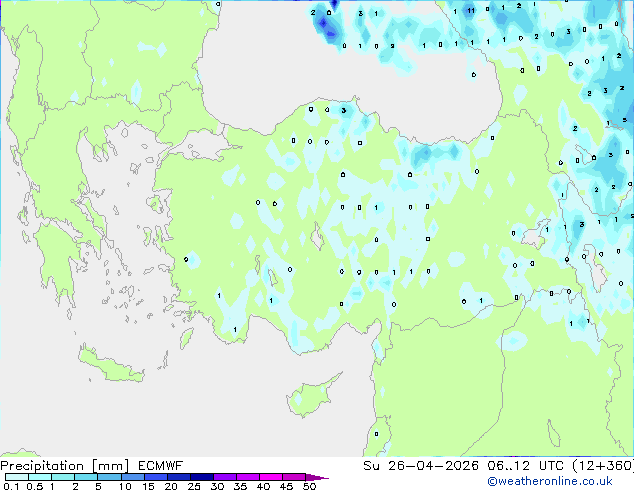Click the legend label '30'
The image size is (634, 490).
point(218,486)
